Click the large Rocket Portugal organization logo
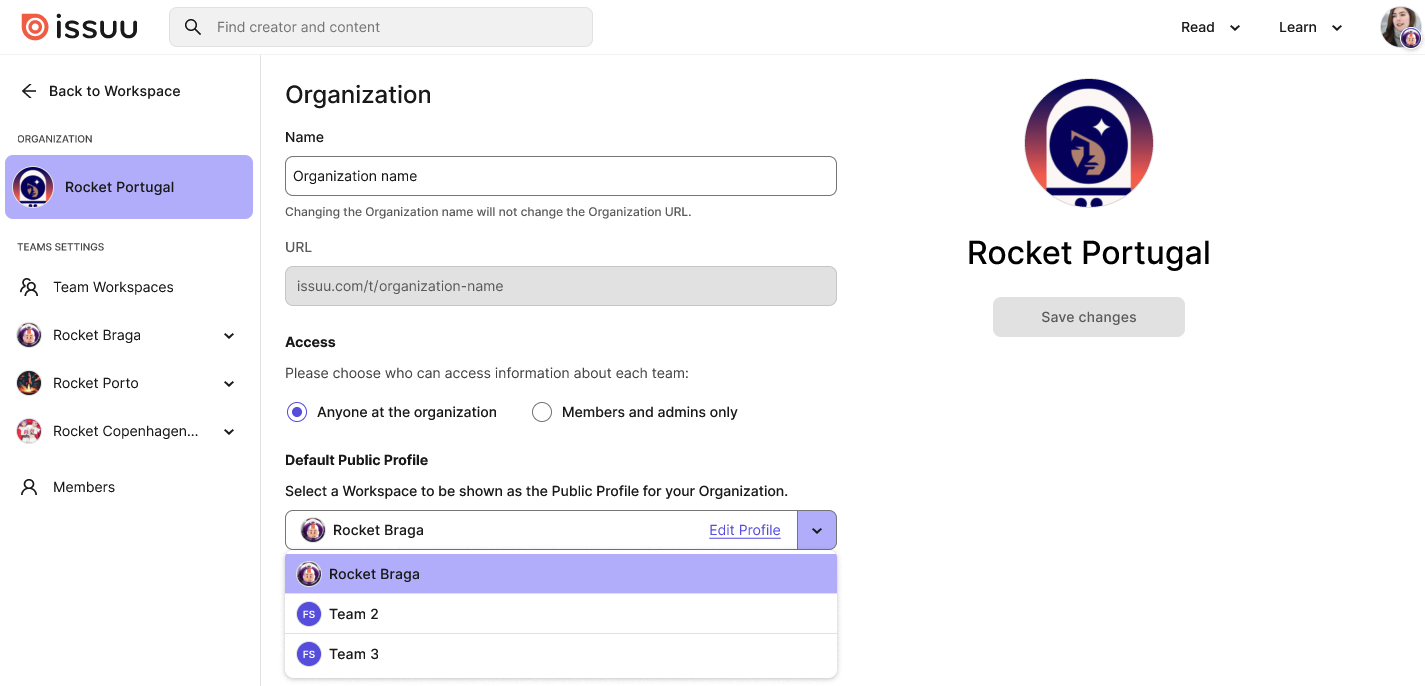The height and width of the screenshot is (686, 1425). [x=1089, y=143]
